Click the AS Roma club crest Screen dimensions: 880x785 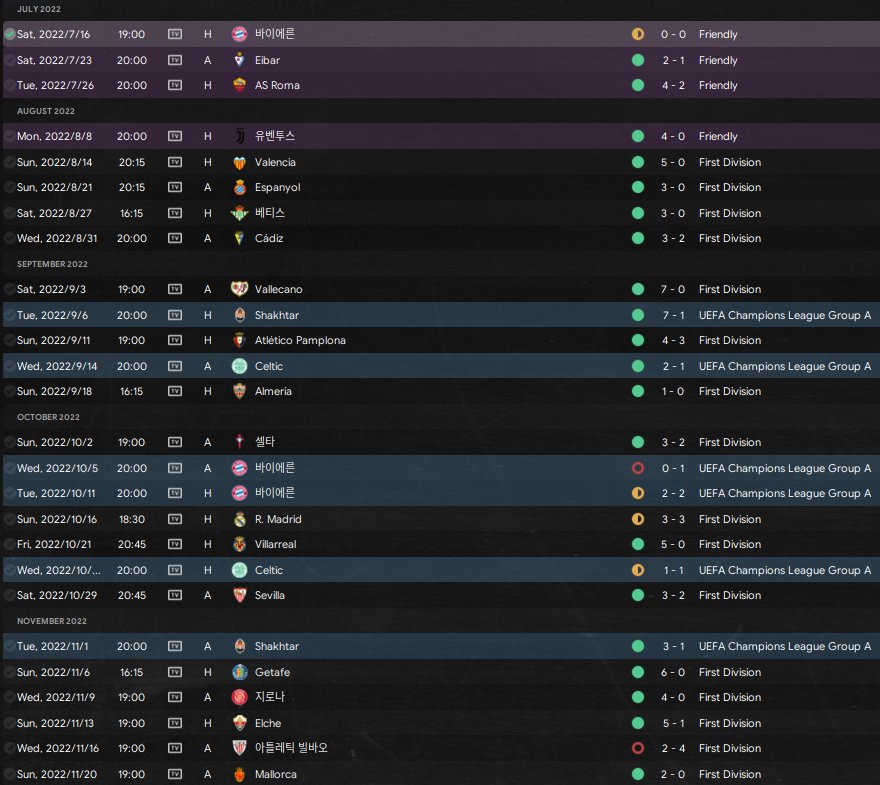240,85
